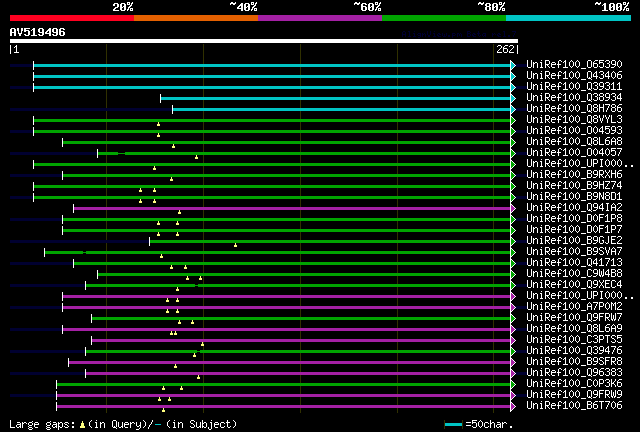Select the UniRef100_Q41713 label
The width and height of the screenshot is (640, 432).
point(574,263)
